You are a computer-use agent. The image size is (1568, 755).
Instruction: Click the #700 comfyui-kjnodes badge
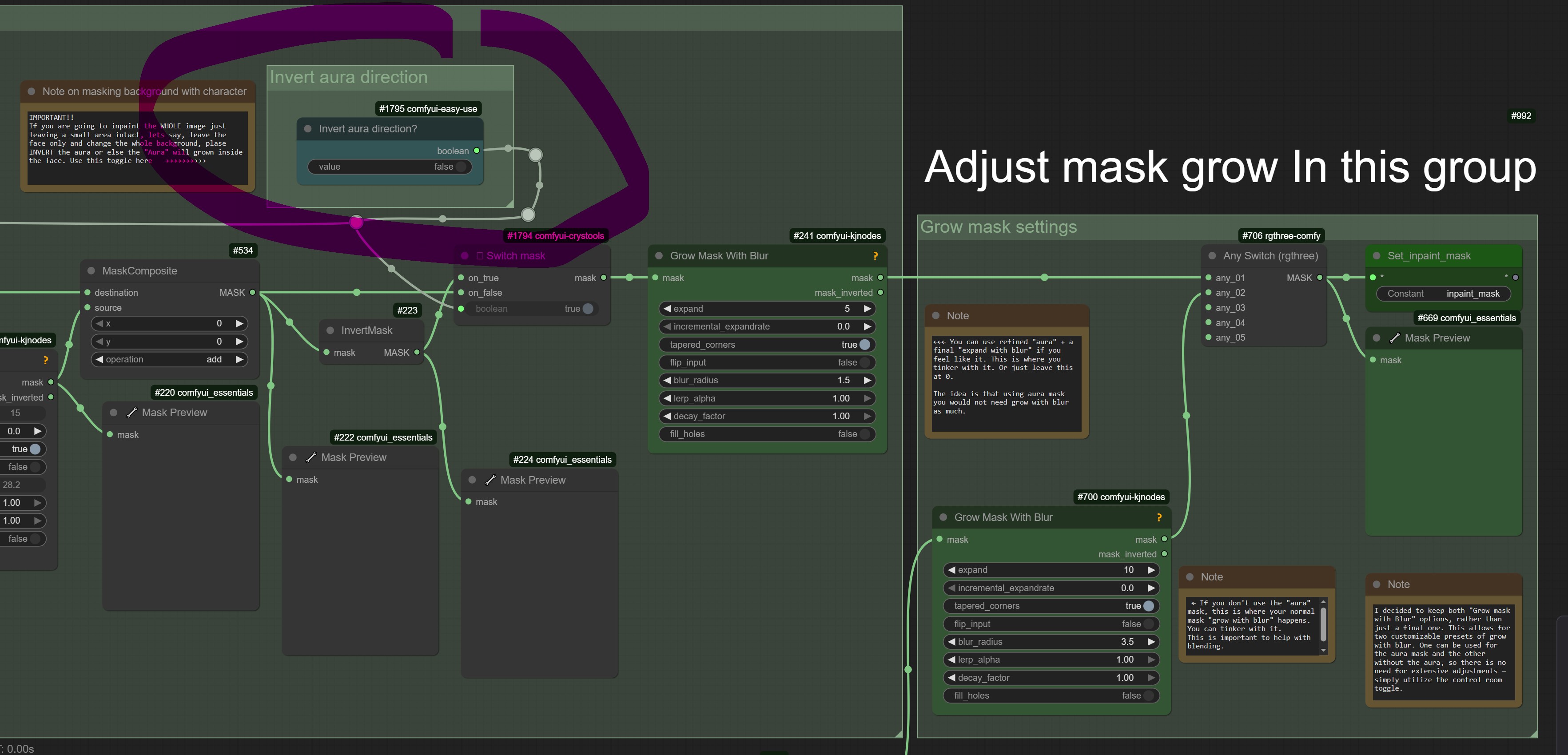tap(1121, 497)
